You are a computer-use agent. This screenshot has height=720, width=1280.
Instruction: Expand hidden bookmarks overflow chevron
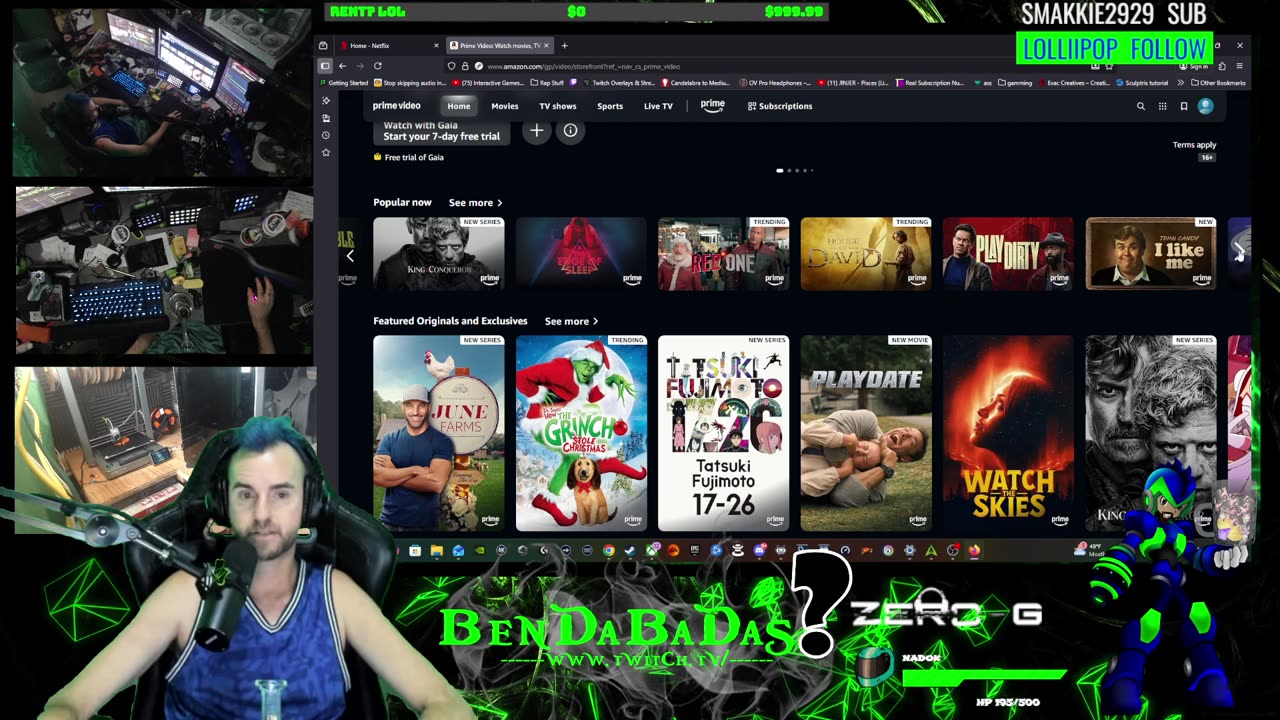(x=1180, y=83)
